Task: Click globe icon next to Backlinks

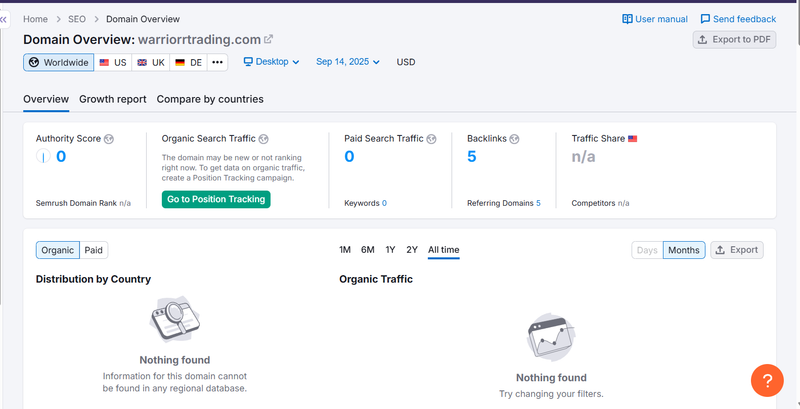Action: (x=514, y=139)
